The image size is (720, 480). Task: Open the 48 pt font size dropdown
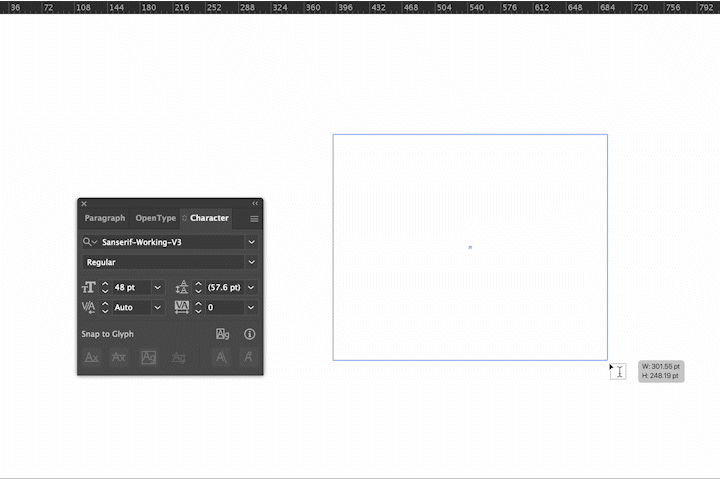[x=157, y=287]
